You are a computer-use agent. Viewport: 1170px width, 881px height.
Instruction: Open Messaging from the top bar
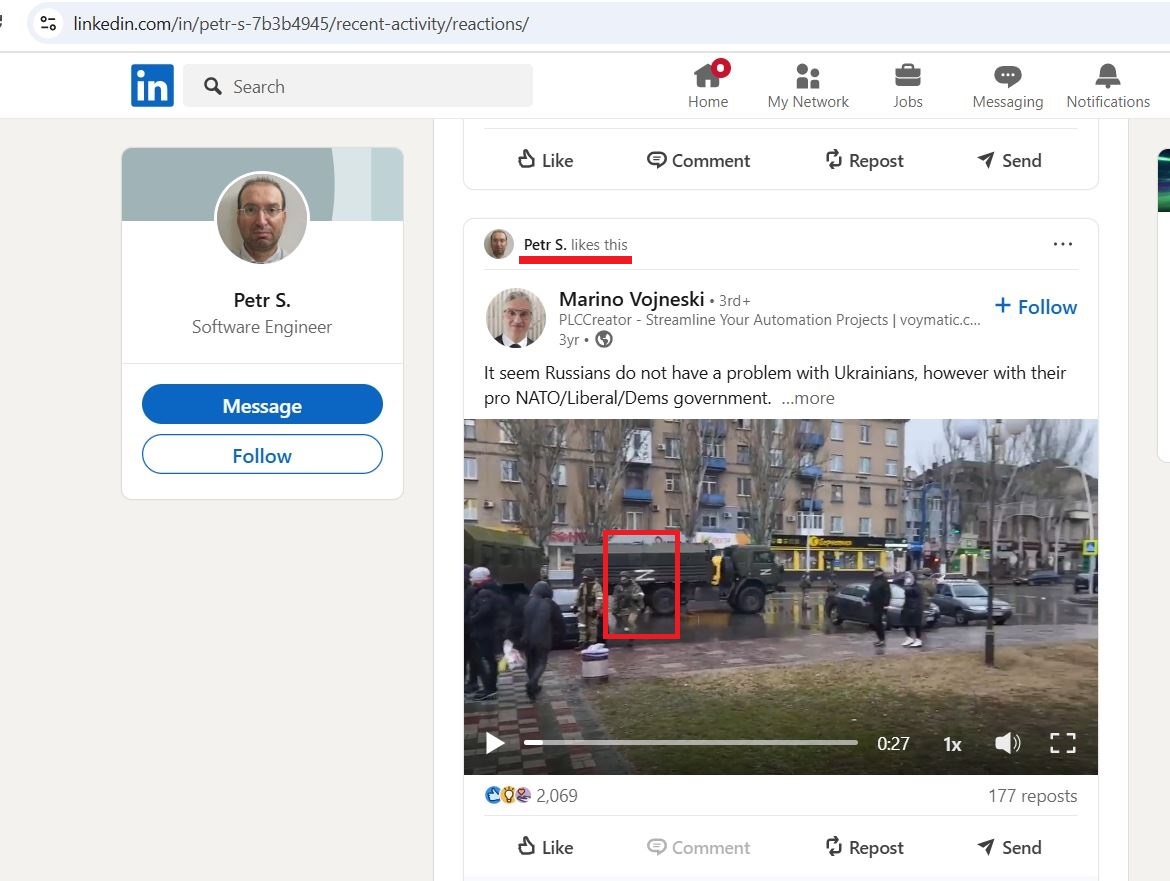[1007, 86]
